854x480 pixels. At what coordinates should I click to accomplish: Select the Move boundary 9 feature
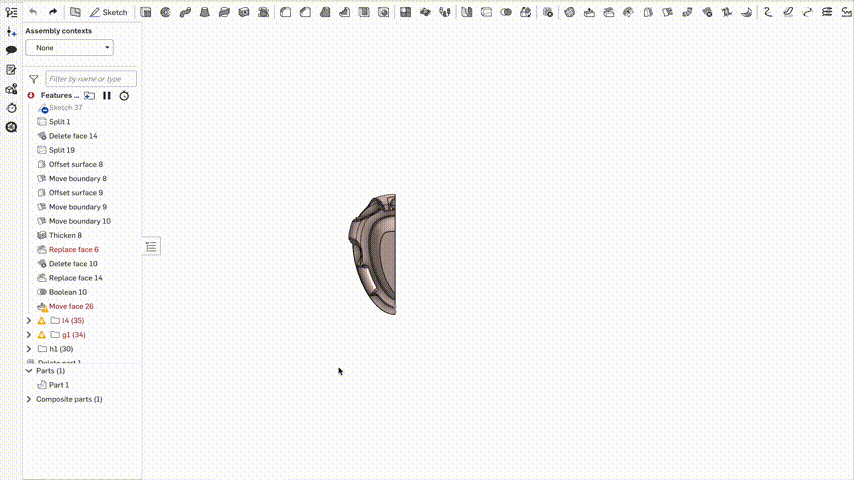77,207
